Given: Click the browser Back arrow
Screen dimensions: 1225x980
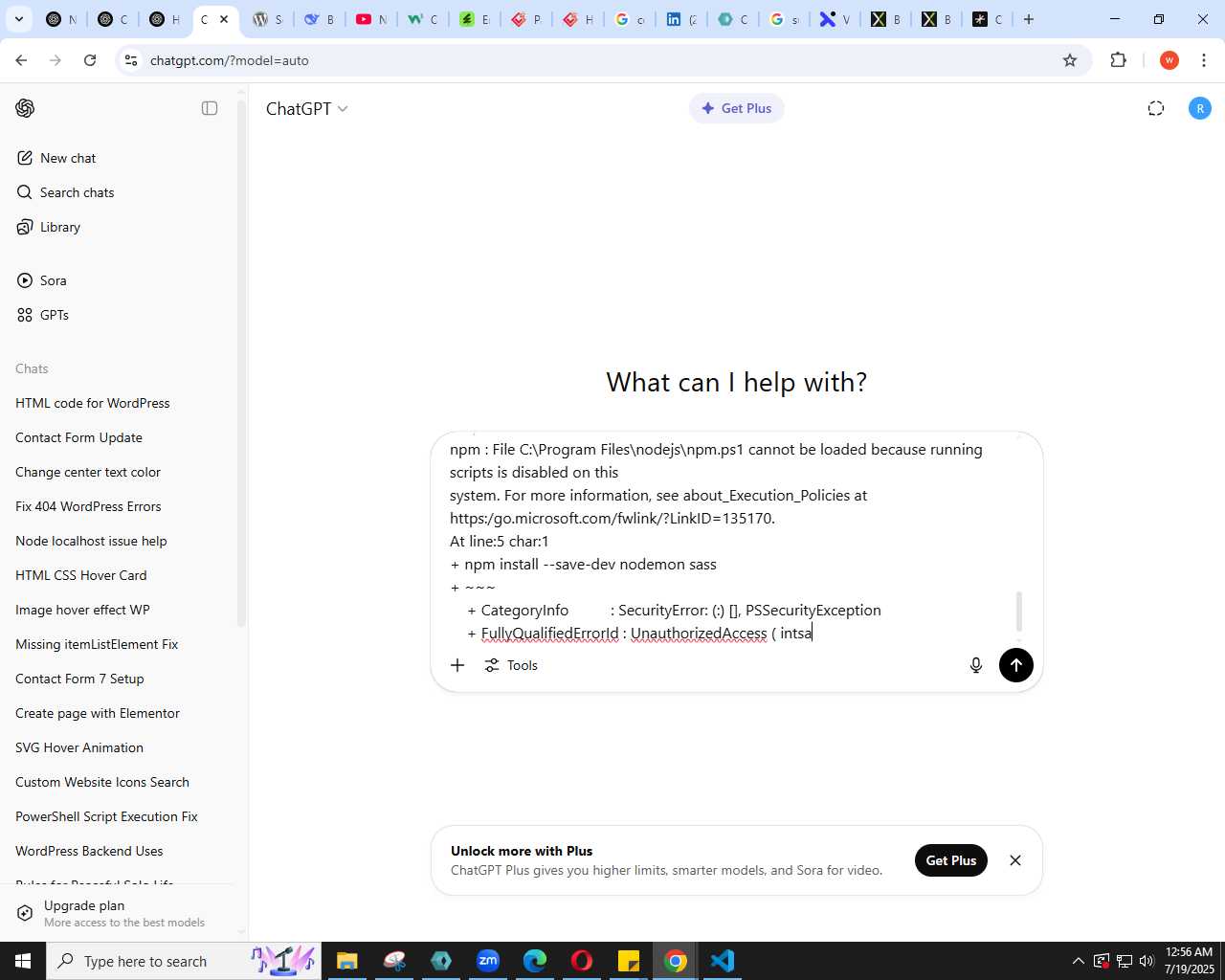Looking at the screenshot, I should 21,60.
